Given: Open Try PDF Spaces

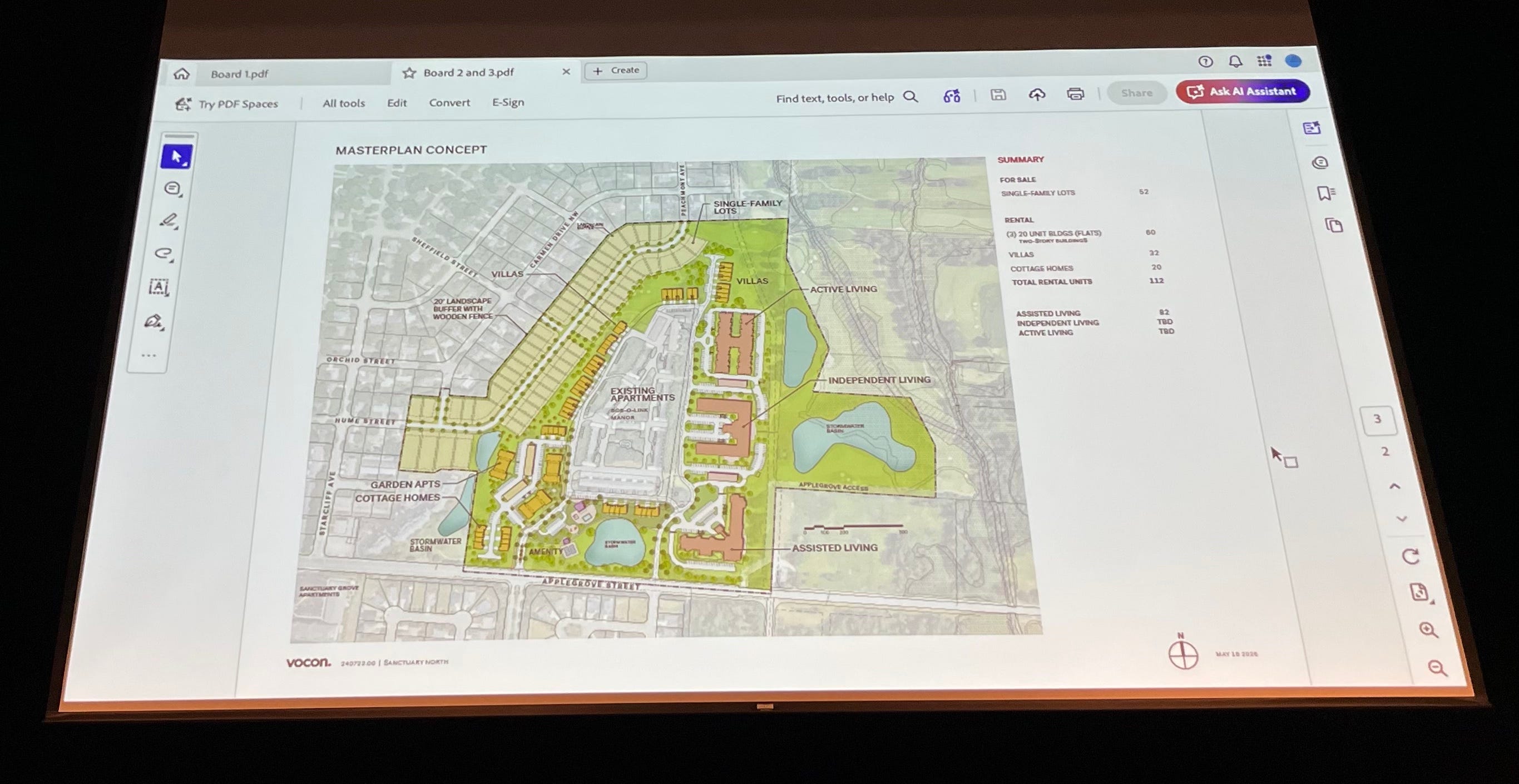Looking at the screenshot, I should (227, 104).
